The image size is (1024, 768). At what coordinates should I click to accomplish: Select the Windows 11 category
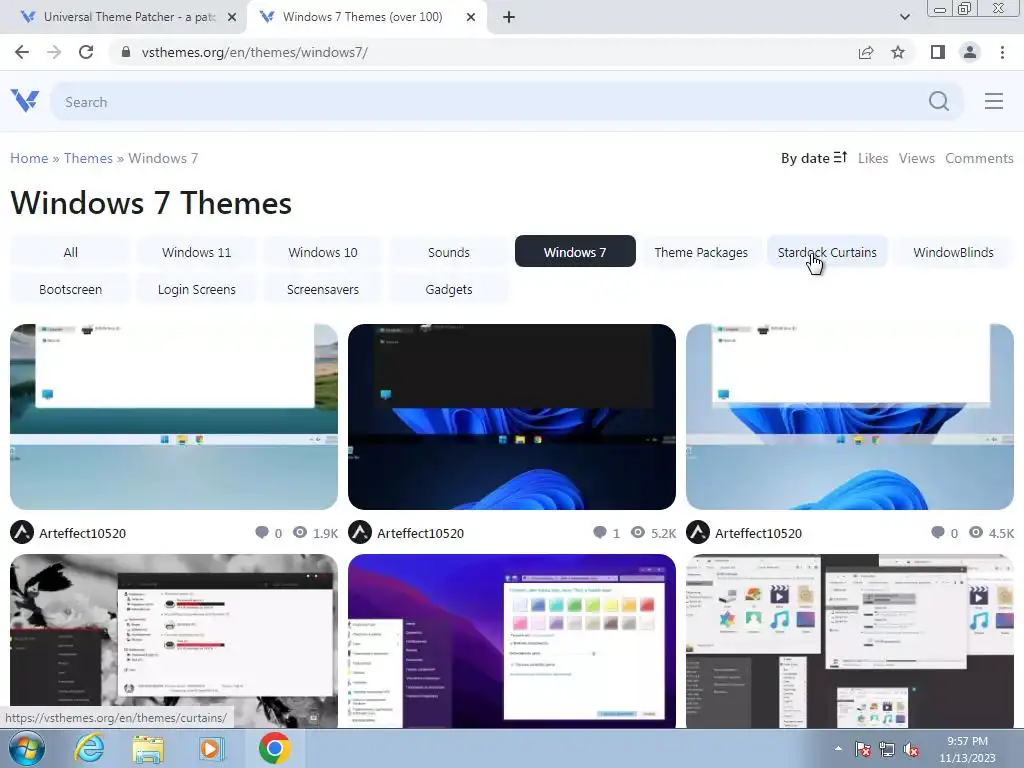point(197,252)
